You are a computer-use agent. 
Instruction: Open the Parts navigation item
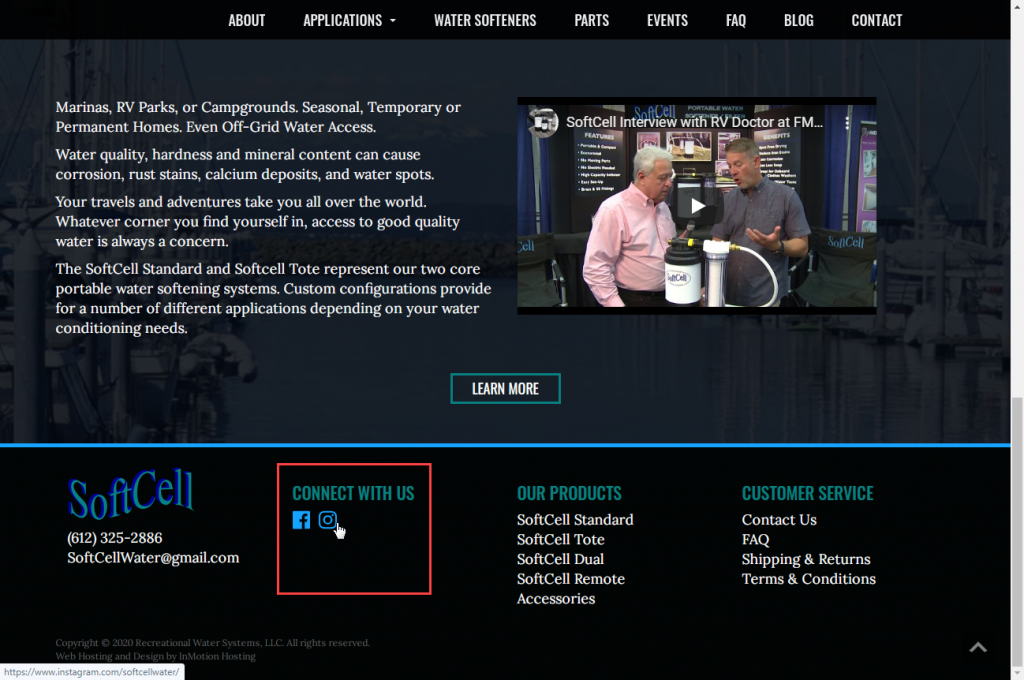pyautogui.click(x=592, y=20)
